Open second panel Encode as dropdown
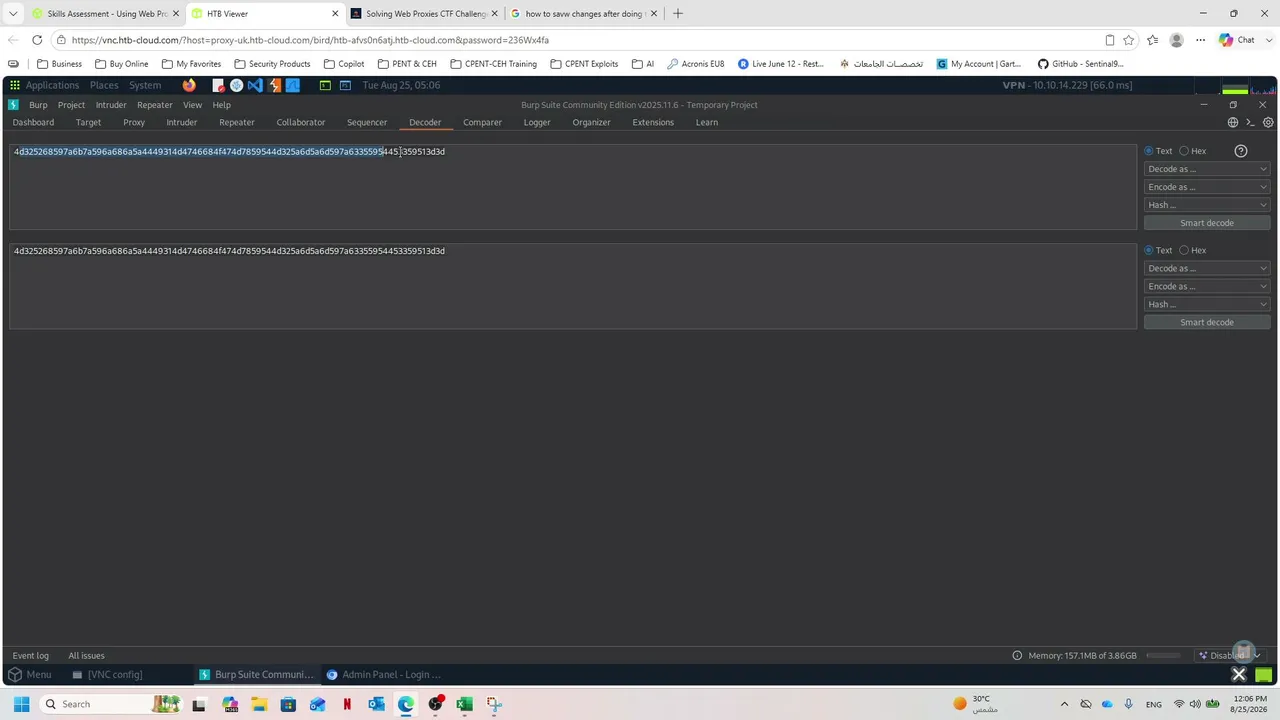The width and height of the screenshot is (1280, 720). [1207, 286]
